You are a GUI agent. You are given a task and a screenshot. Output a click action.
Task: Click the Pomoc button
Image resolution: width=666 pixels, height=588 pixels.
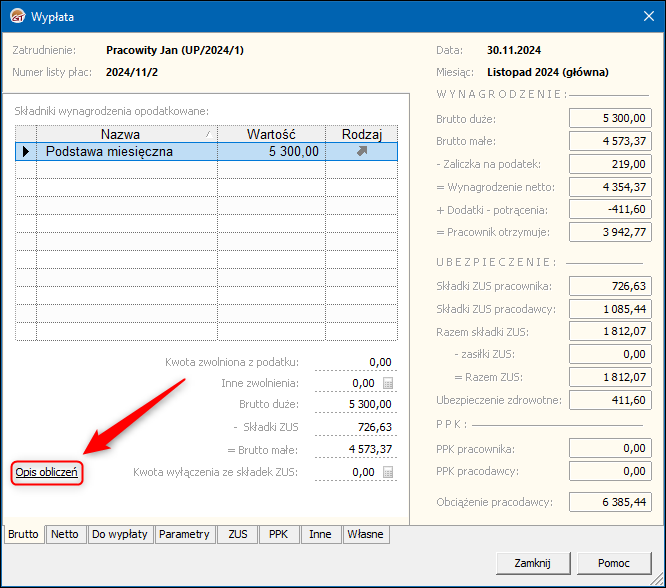[613, 563]
